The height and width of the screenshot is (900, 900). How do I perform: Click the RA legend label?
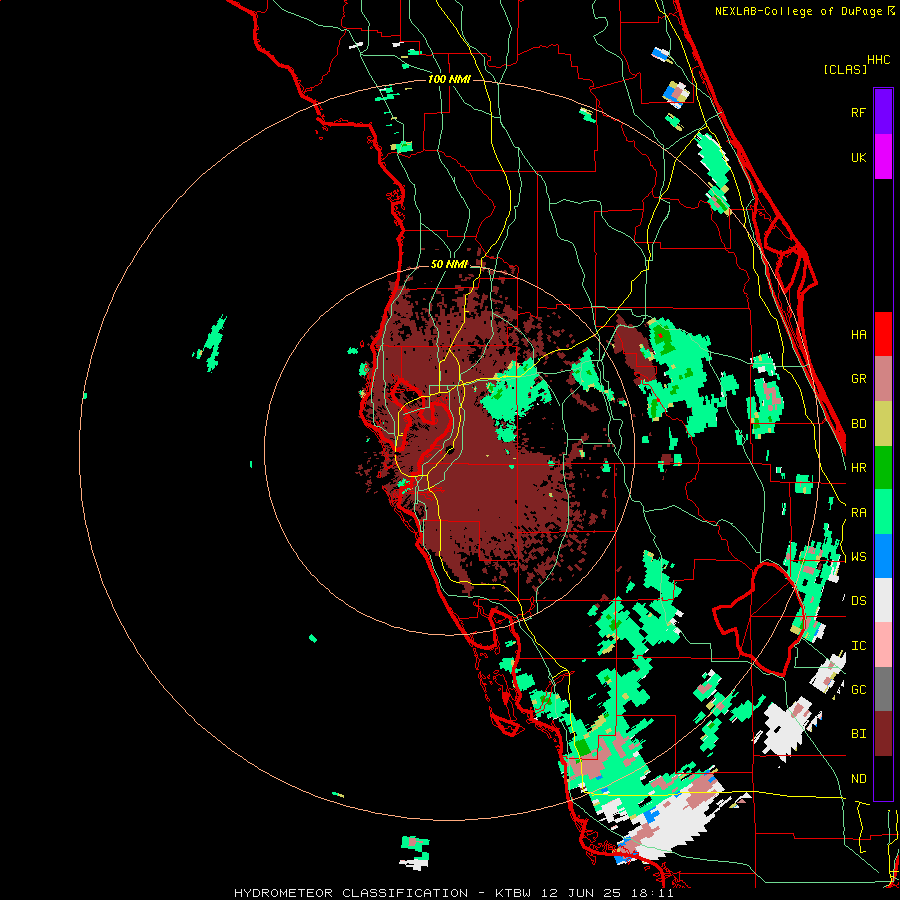[x=858, y=512]
